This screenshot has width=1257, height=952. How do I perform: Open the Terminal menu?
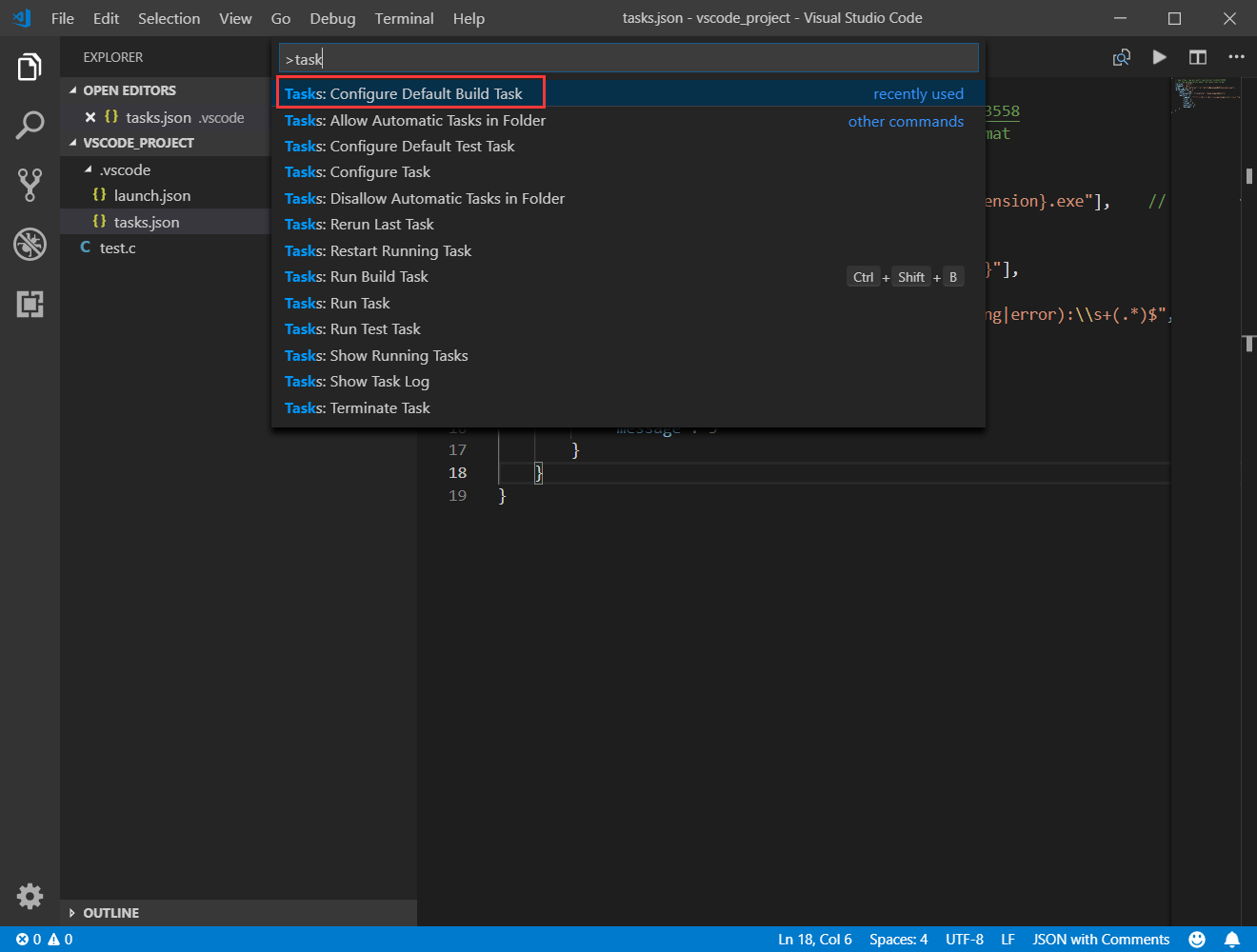[x=404, y=18]
